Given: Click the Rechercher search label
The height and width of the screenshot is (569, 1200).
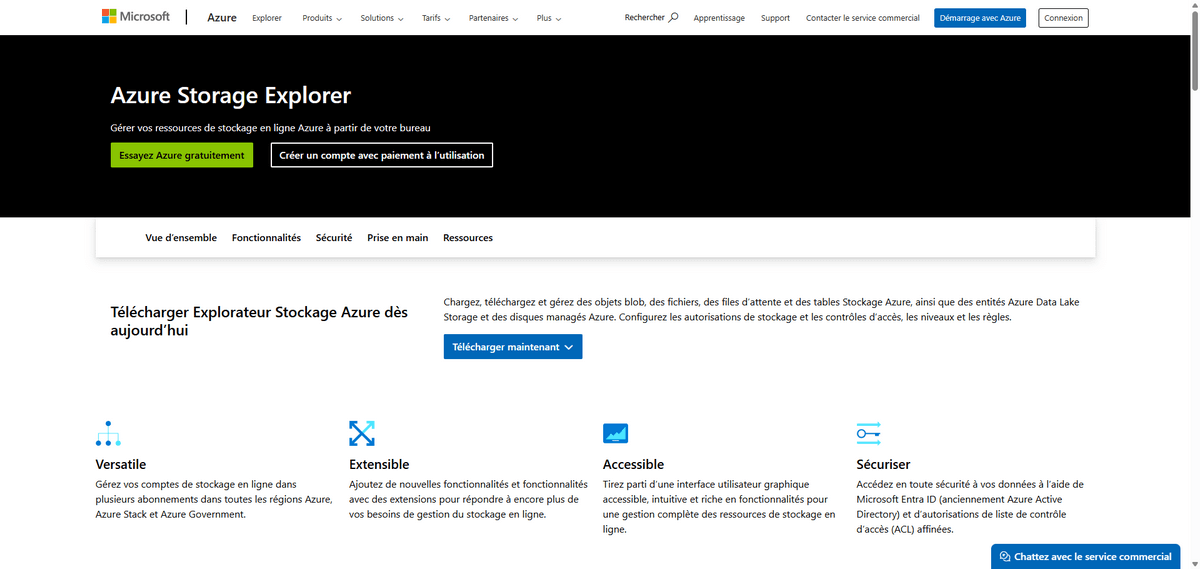Looking at the screenshot, I should 644,17.
